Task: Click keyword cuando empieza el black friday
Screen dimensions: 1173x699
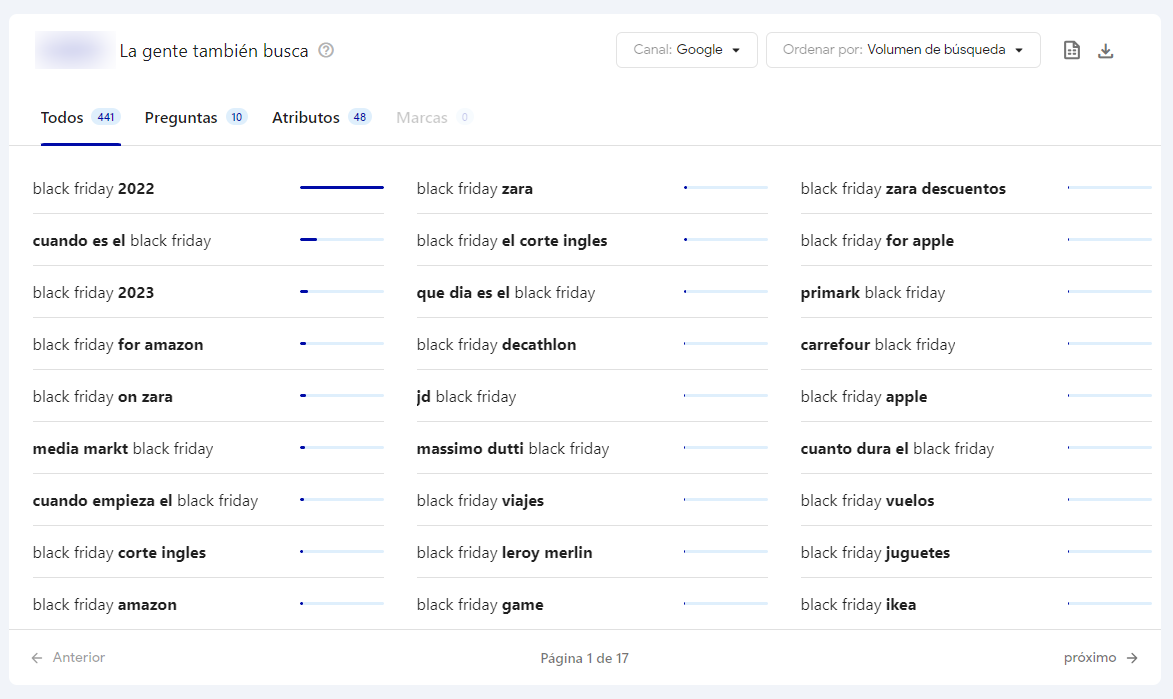Action: (145, 501)
